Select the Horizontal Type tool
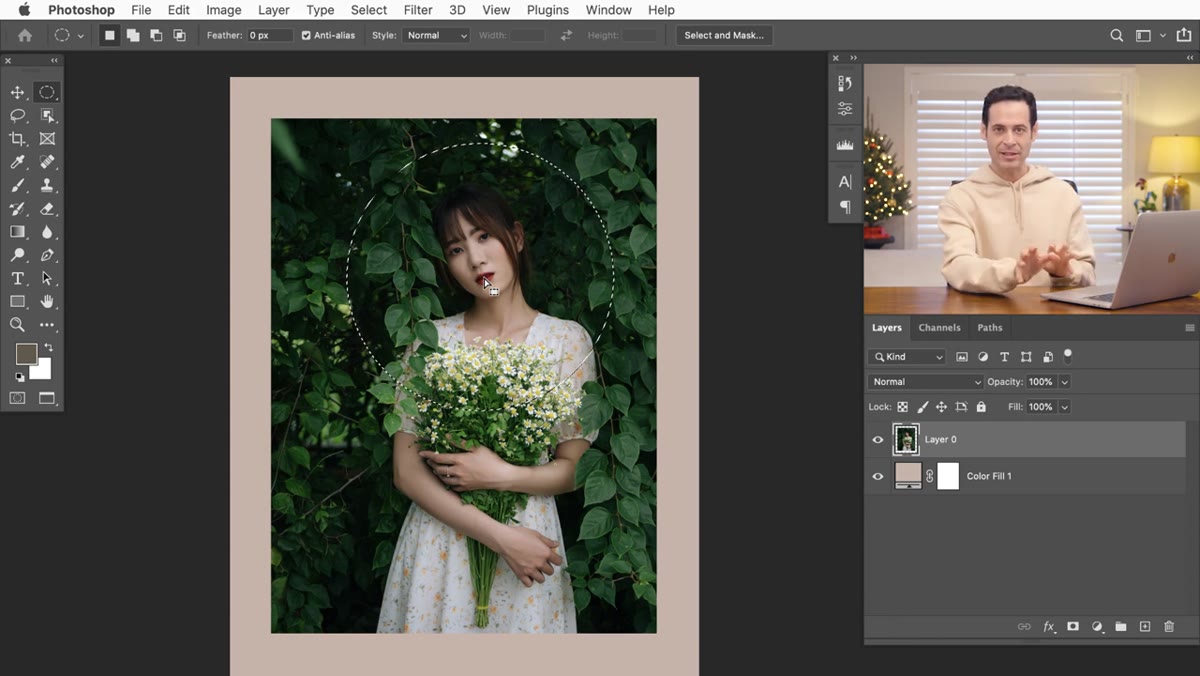 pyautogui.click(x=17, y=278)
